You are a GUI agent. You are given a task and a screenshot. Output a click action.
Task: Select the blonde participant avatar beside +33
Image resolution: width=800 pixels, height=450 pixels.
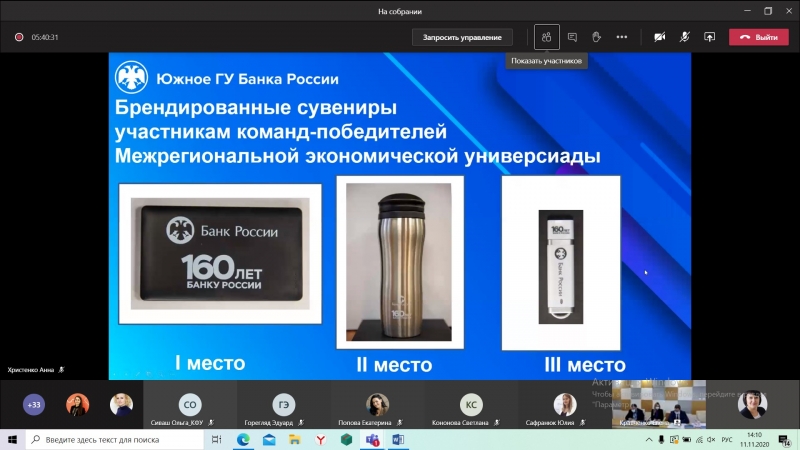121,405
